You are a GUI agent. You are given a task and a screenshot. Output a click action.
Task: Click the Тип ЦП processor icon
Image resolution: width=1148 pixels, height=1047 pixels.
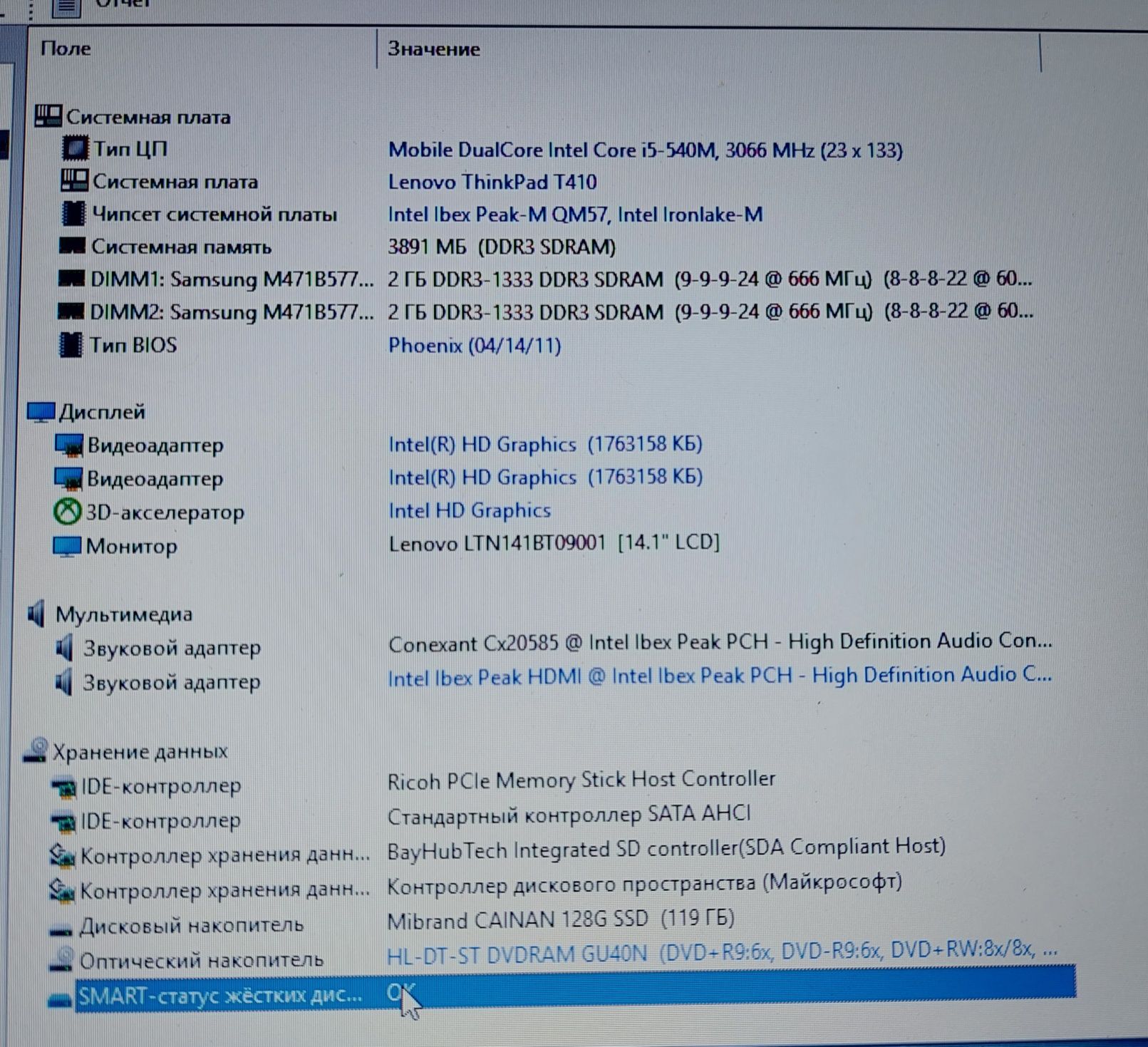tap(75, 148)
